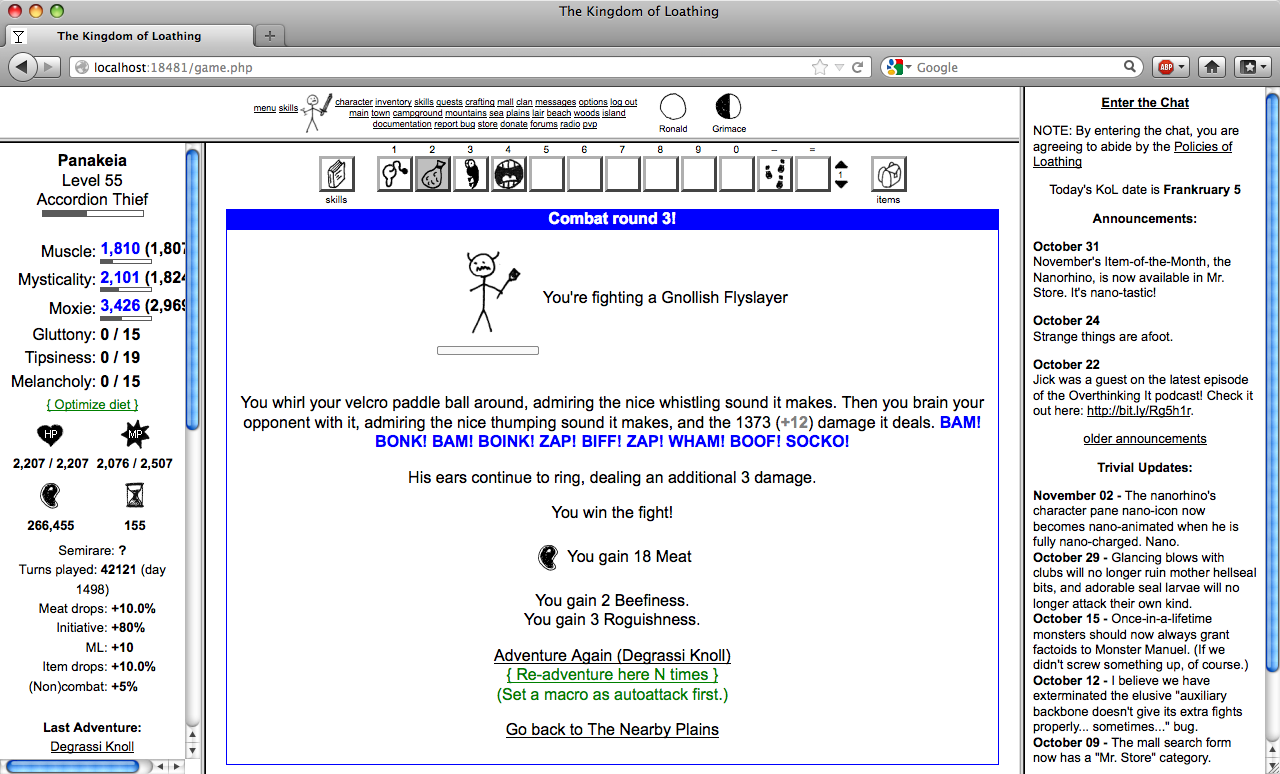This screenshot has height=774, width=1280.
Task: Click the Ronald moon icon
Action: (673, 107)
